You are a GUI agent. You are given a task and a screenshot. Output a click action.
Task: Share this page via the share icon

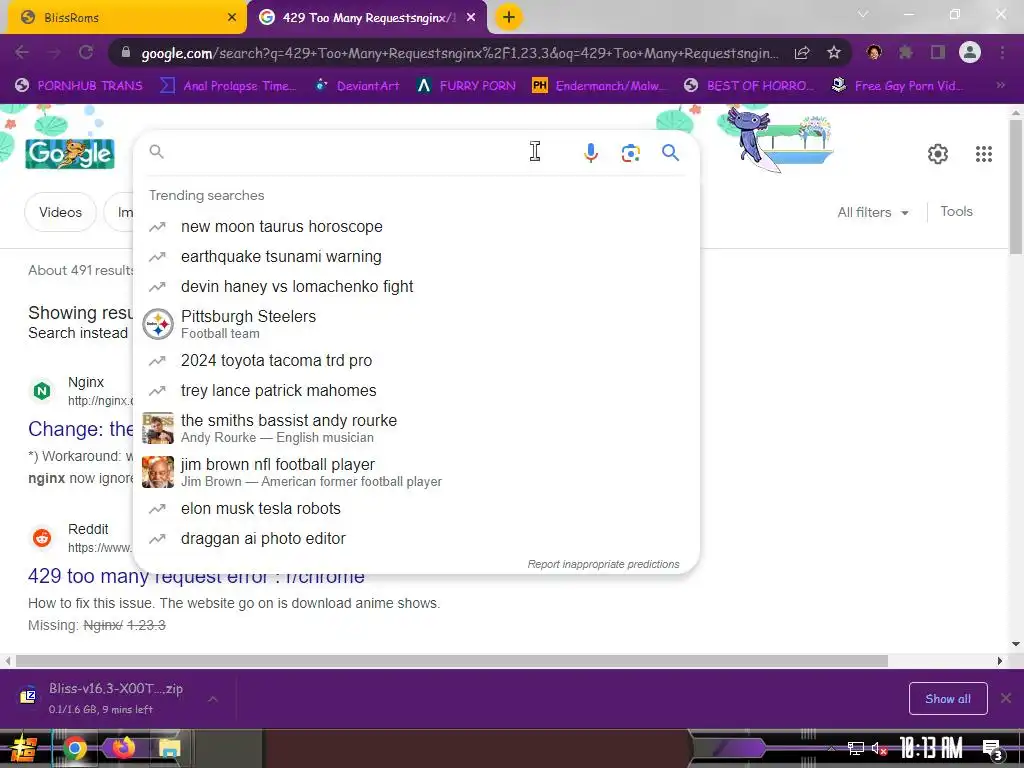pyautogui.click(x=801, y=52)
